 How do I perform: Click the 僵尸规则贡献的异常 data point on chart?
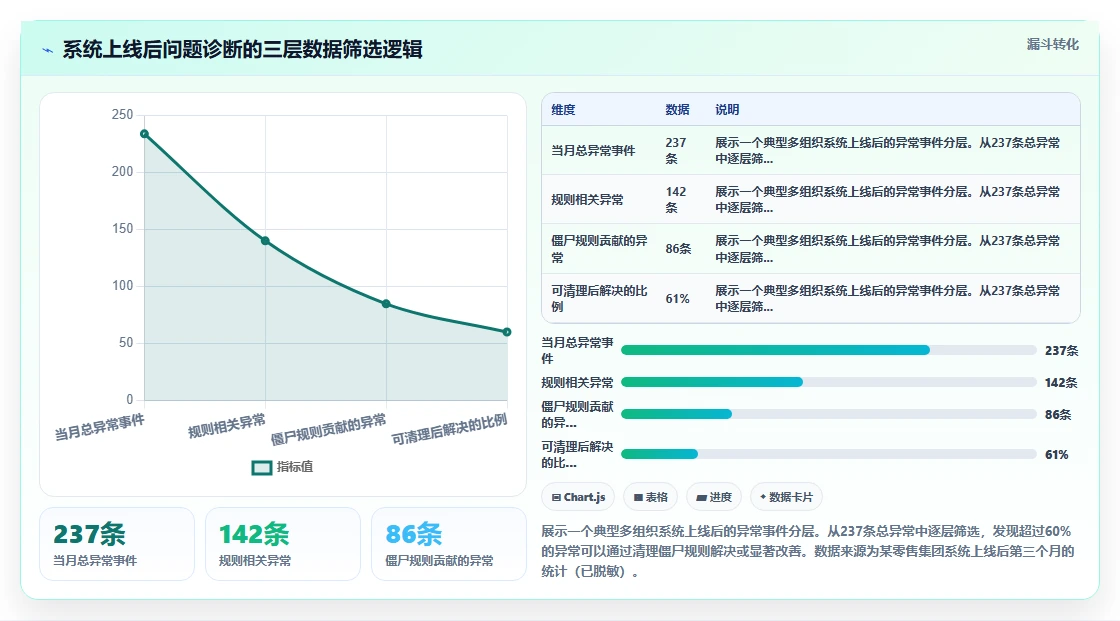(386, 304)
